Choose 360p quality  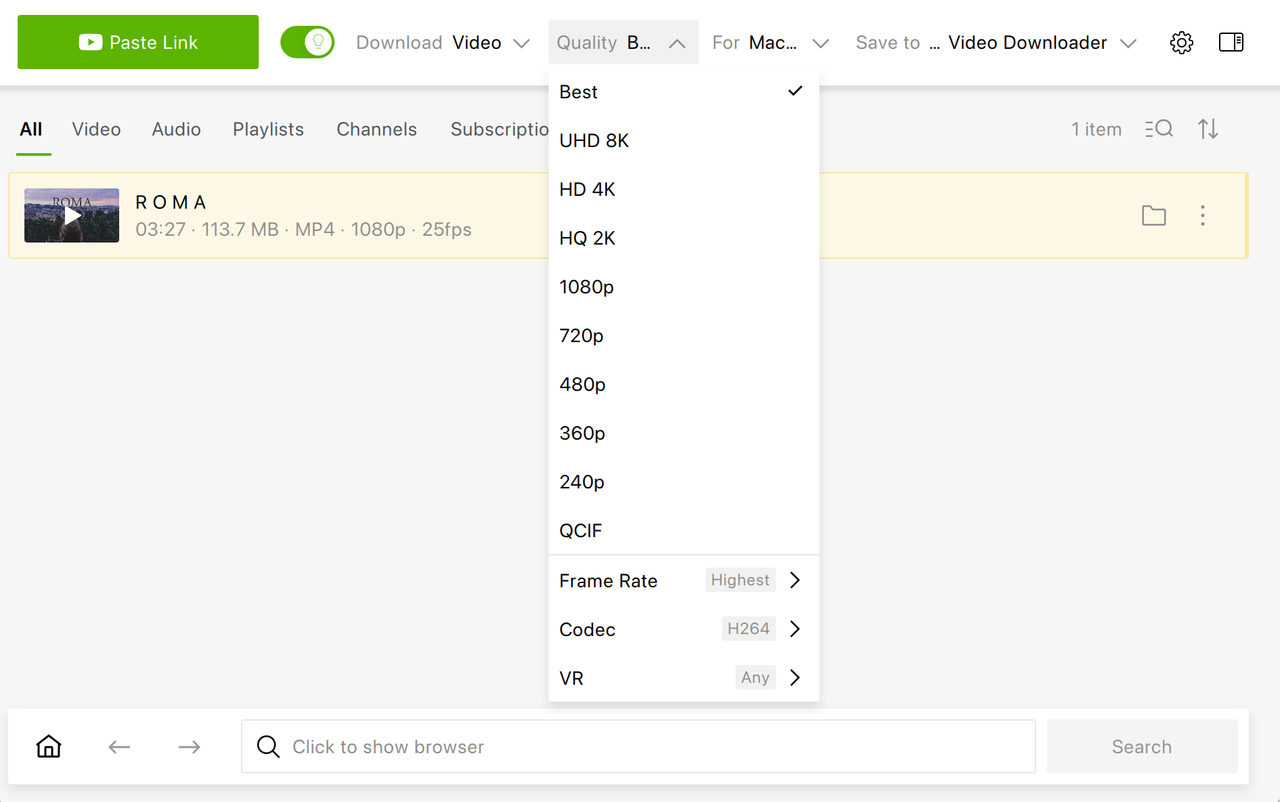684,434
